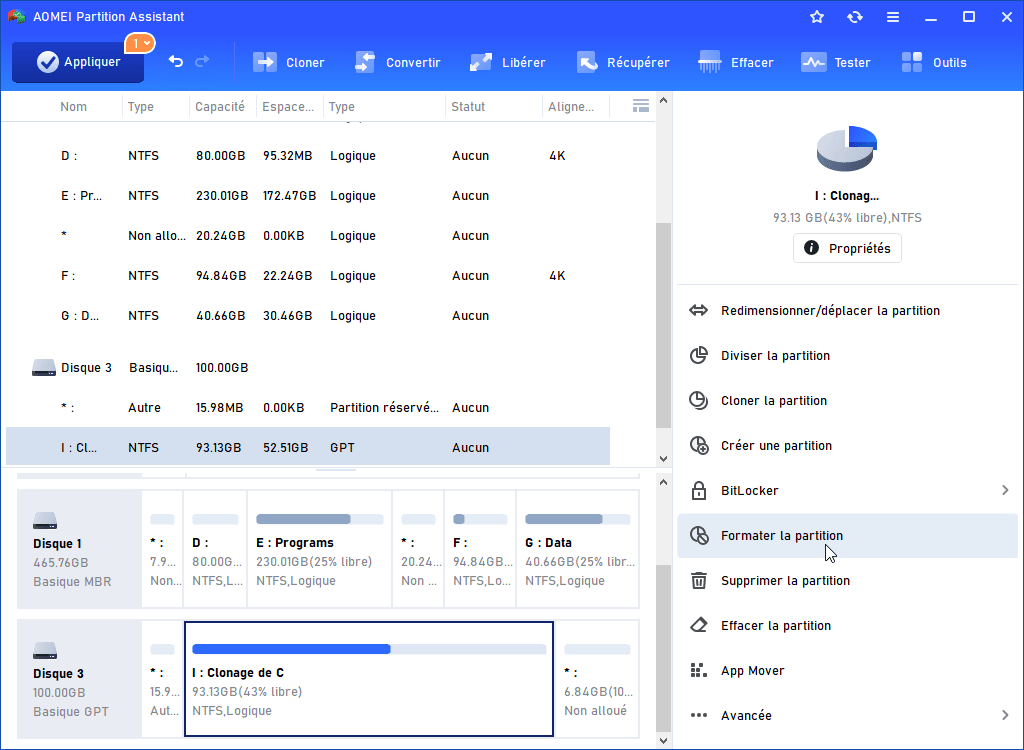Image resolution: width=1024 pixels, height=750 pixels.
Task: Select F : block in disk map
Action: click(x=480, y=549)
